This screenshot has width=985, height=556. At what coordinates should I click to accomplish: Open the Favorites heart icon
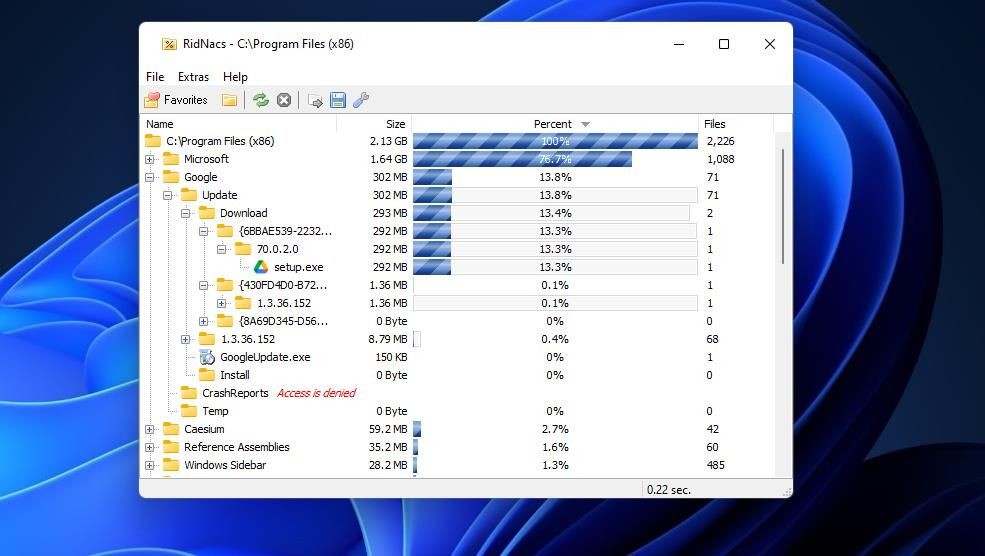tap(152, 100)
